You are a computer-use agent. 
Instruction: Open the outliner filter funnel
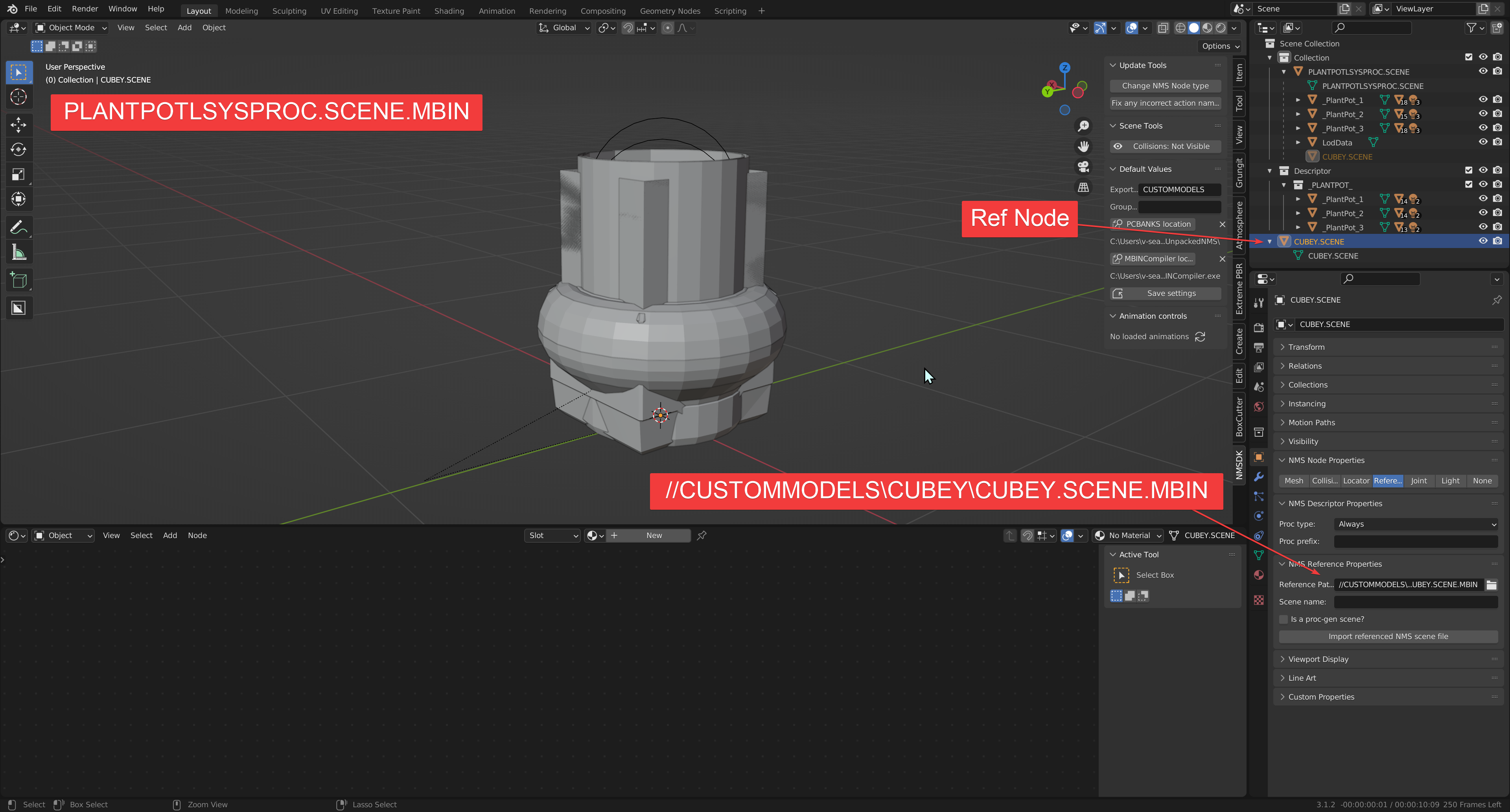point(1471,28)
